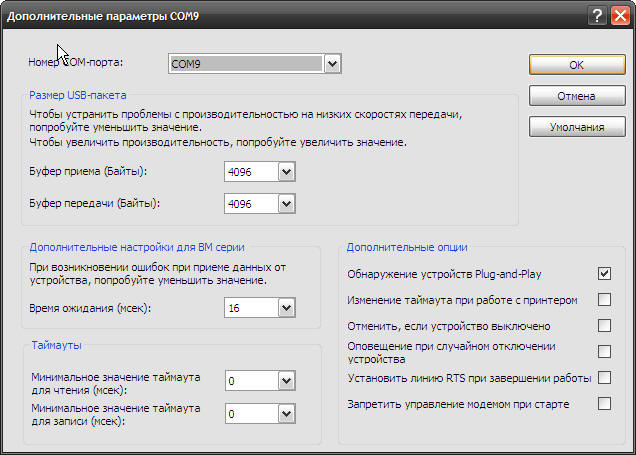The width and height of the screenshot is (636, 455).
Task: Uncheck Обнаружение устройств Plug-and-Play checkbox
Action: (x=604, y=273)
